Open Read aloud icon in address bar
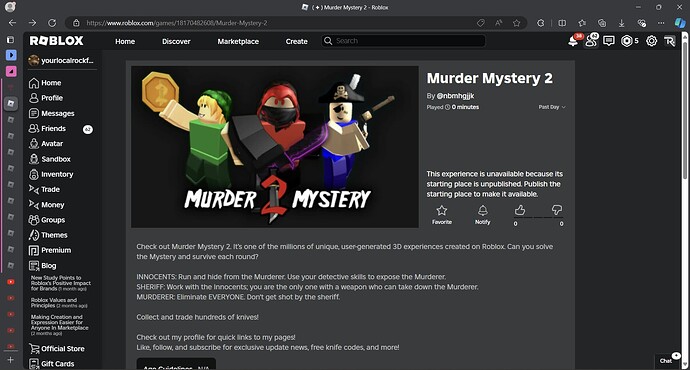Viewport: 690px width, 370px height. click(x=499, y=23)
